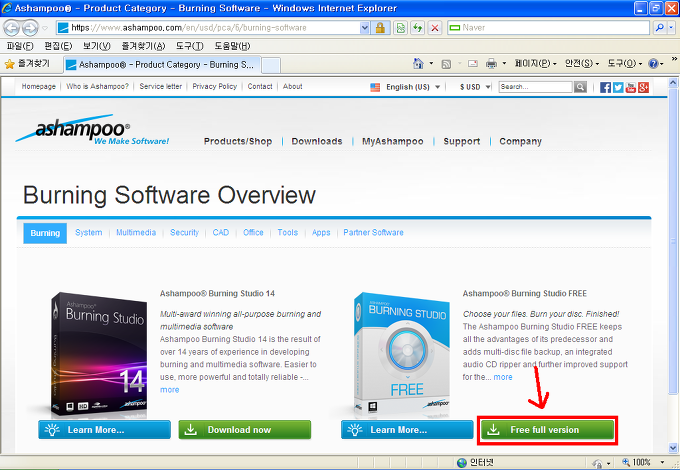Click Learn More for Burning Studio FREE
Image resolution: width=680 pixels, height=470 pixels.
tap(407, 430)
